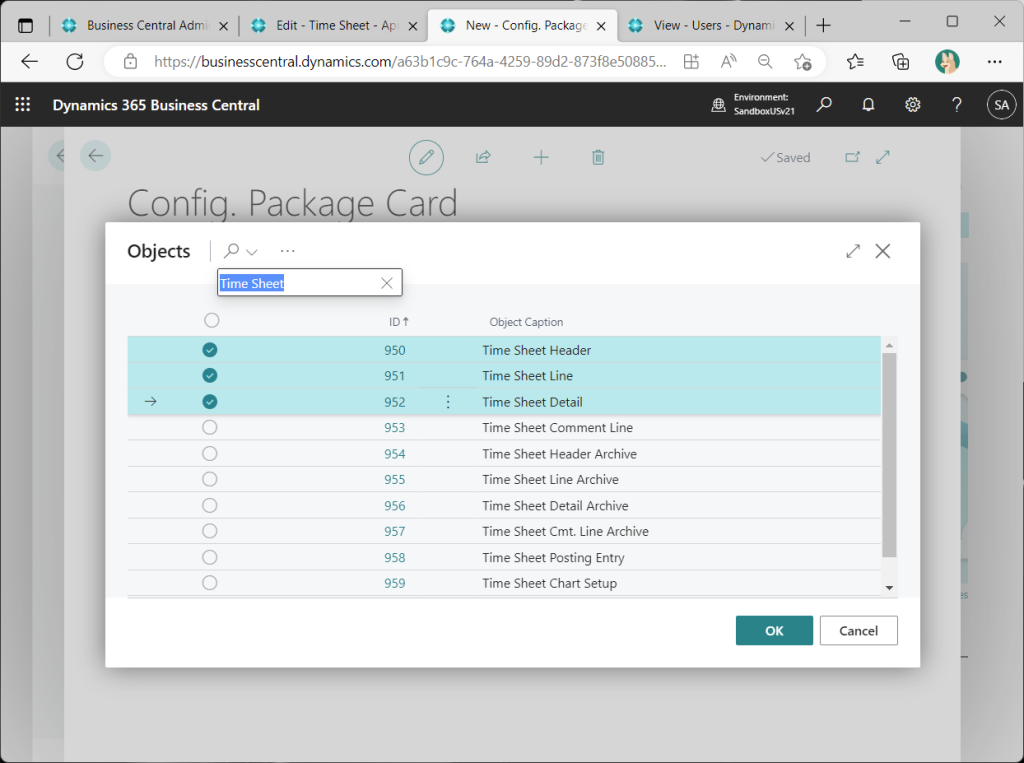Open the Business Central search magnifier in header
1024x763 pixels.
coord(824,105)
